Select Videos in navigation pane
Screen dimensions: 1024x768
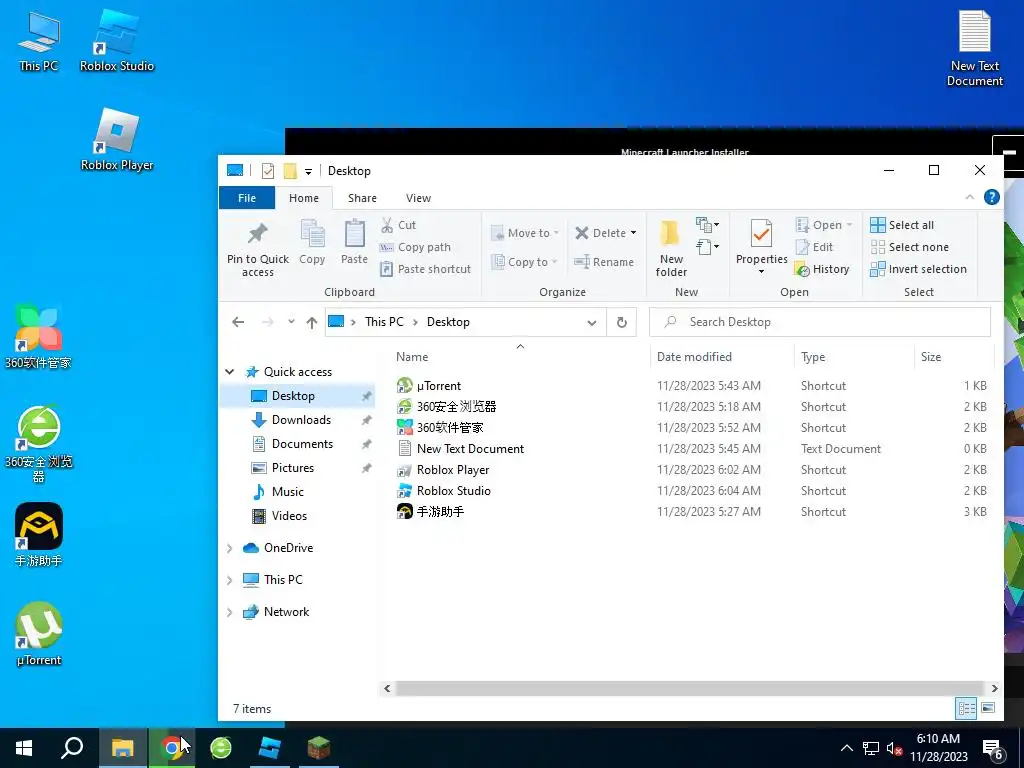[289, 516]
